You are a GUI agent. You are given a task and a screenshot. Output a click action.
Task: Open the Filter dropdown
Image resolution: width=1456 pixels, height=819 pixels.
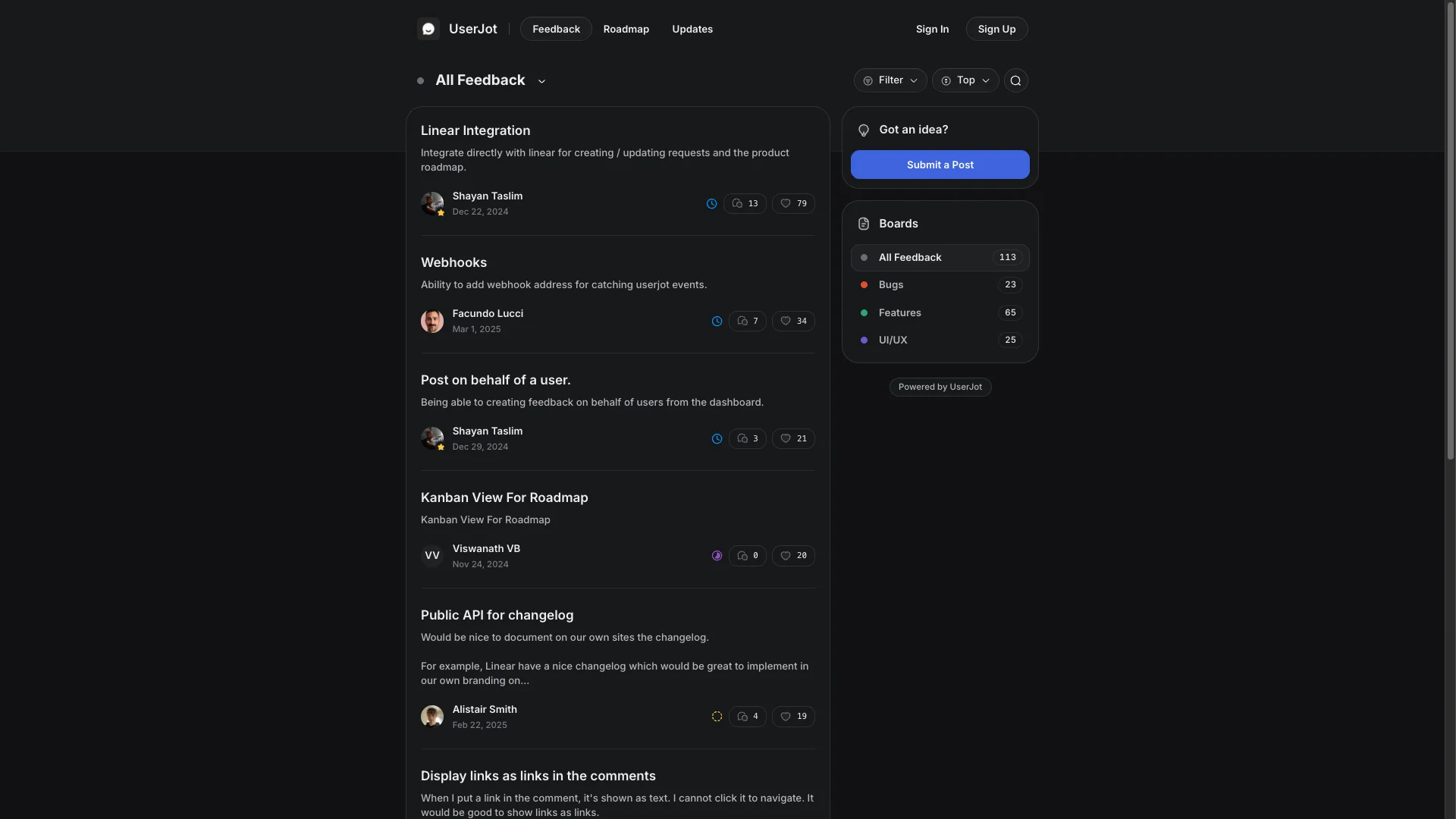pyautogui.click(x=890, y=80)
